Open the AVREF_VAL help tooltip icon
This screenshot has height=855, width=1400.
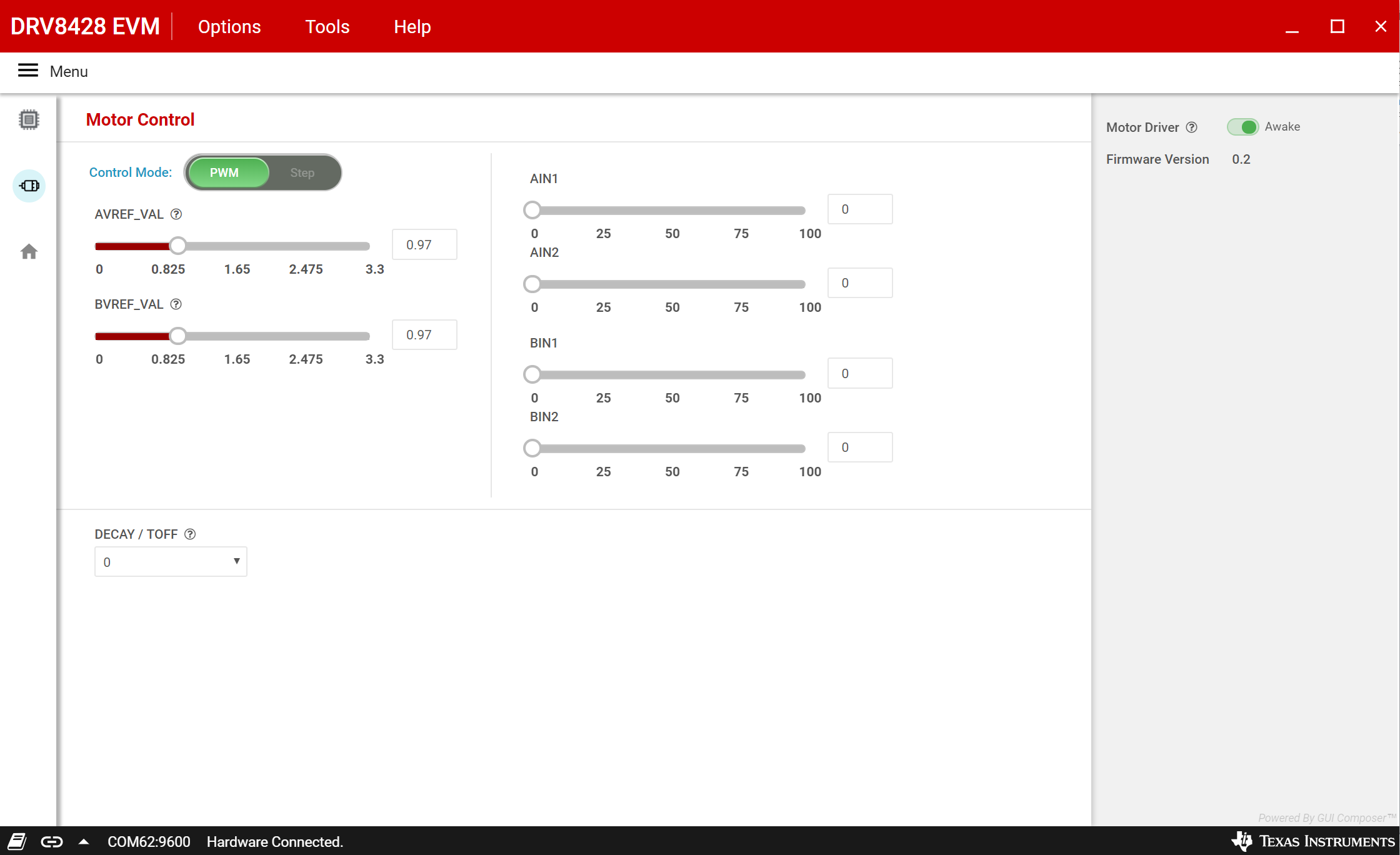tap(176, 214)
